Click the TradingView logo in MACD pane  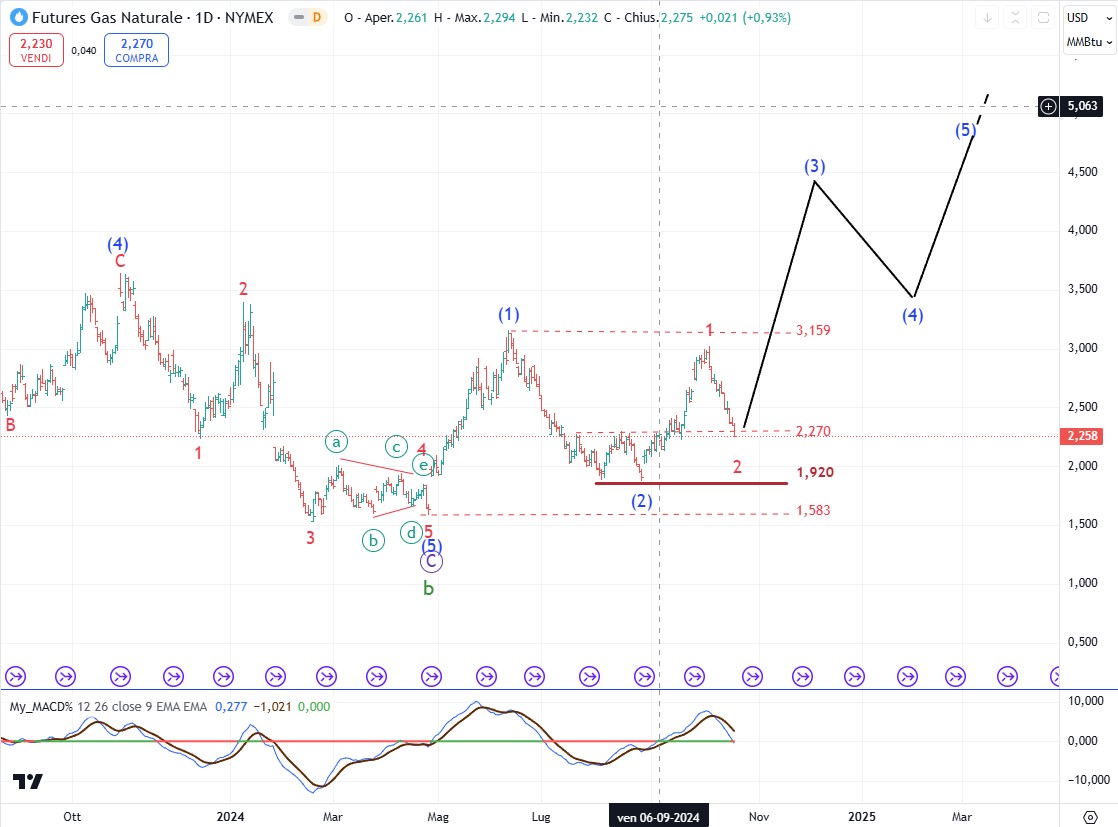click(28, 781)
